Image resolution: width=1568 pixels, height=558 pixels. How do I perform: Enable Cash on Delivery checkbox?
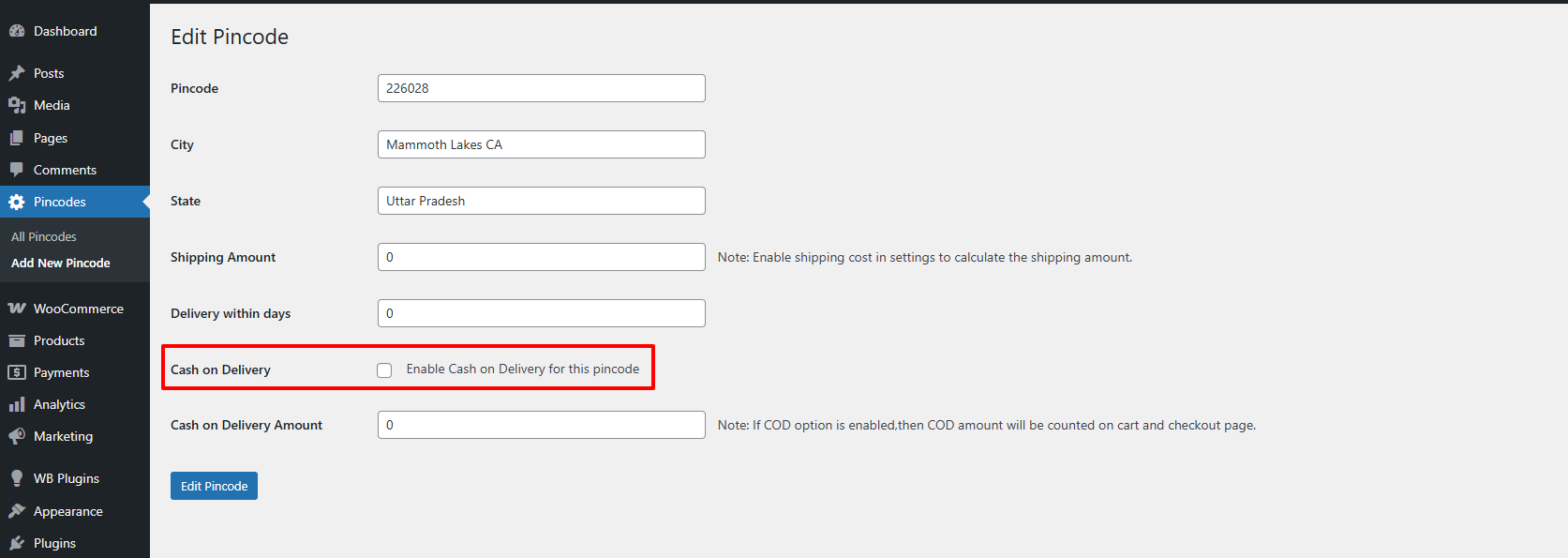point(384,370)
